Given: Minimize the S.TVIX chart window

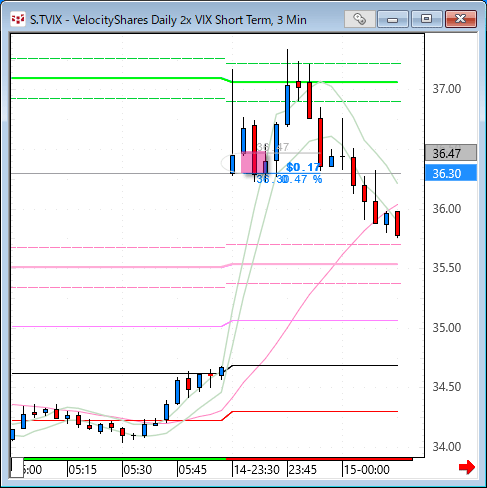Looking at the screenshot, I should (x=393, y=19).
